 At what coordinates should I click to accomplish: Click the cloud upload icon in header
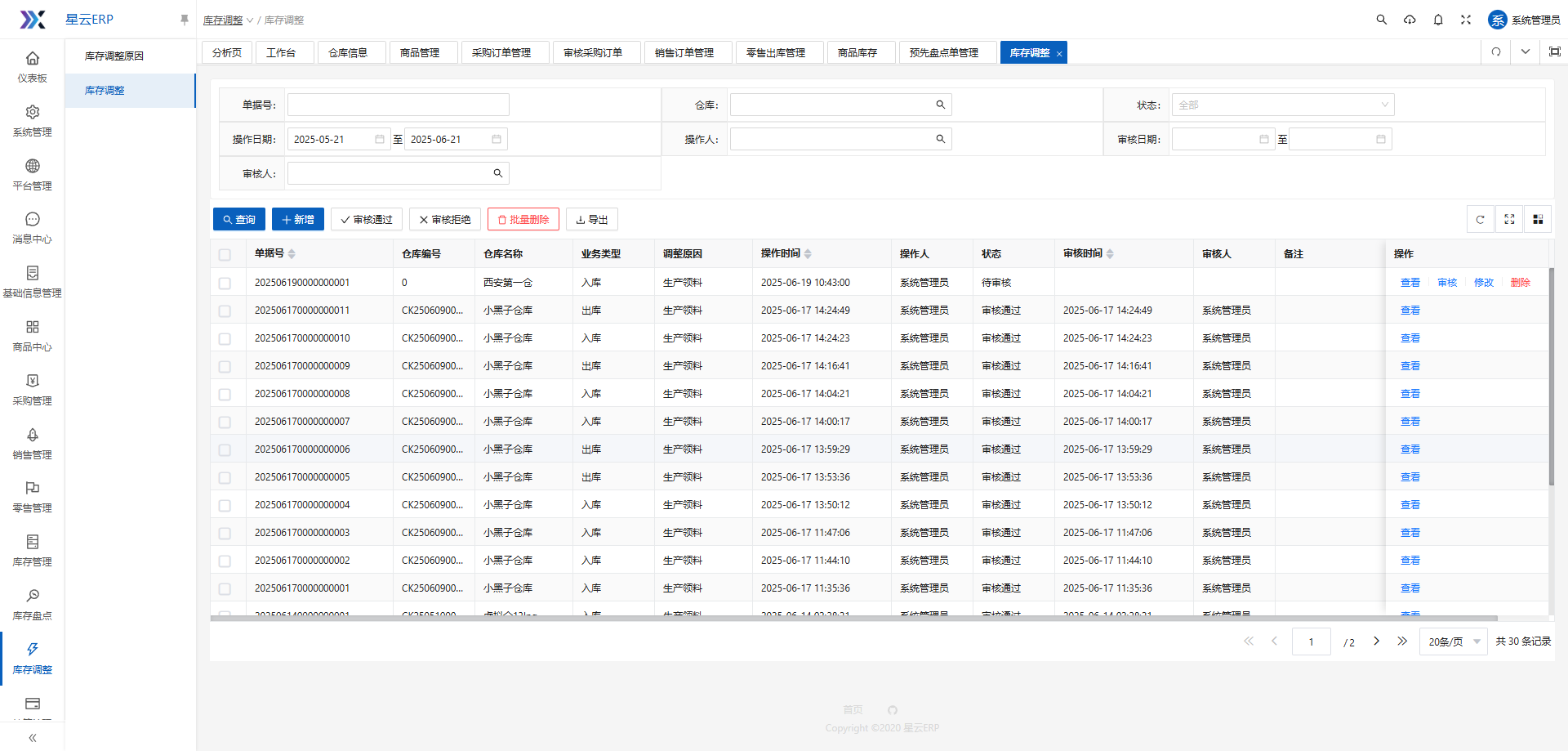1410,20
